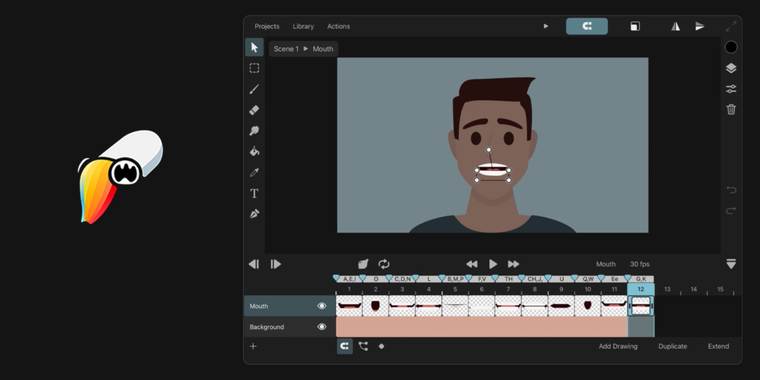Select the G,K frame label marker

coord(641,279)
